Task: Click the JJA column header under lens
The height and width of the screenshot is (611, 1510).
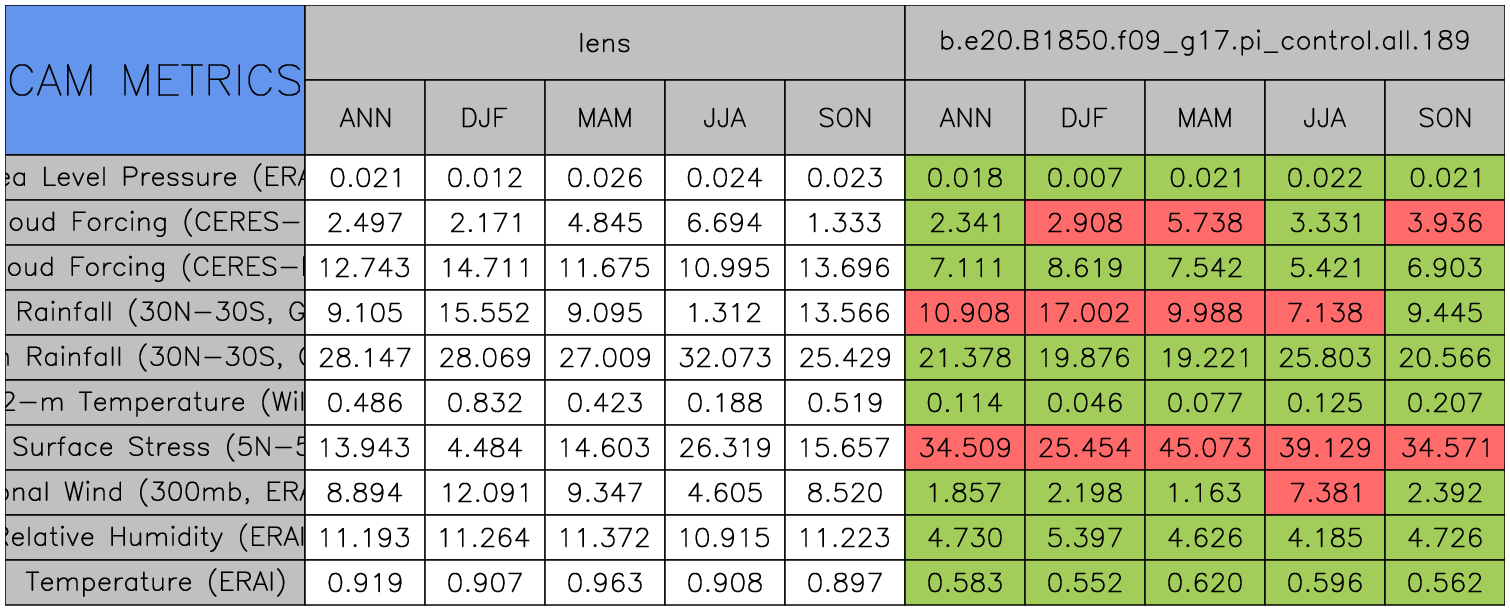Action: coord(725,118)
